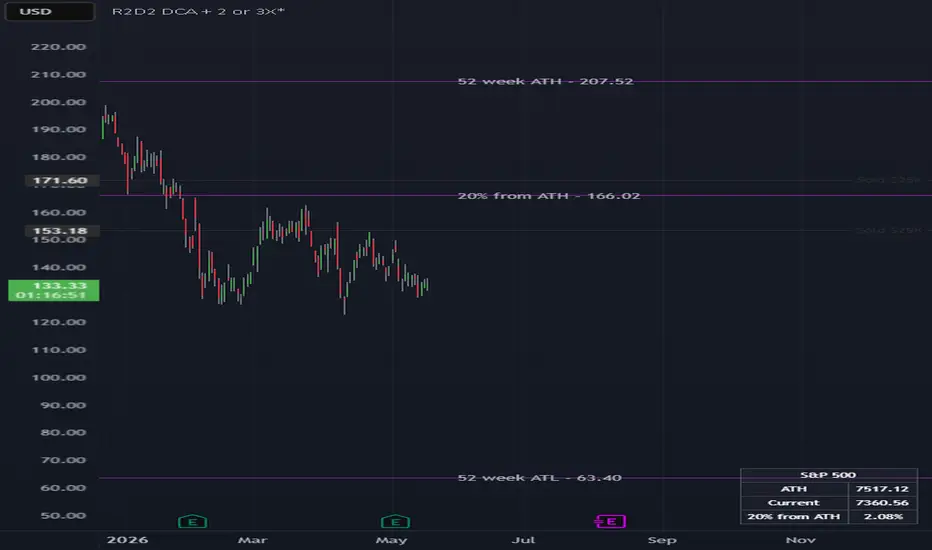
Task: Click the 2026 time axis label
Action: [127, 540]
